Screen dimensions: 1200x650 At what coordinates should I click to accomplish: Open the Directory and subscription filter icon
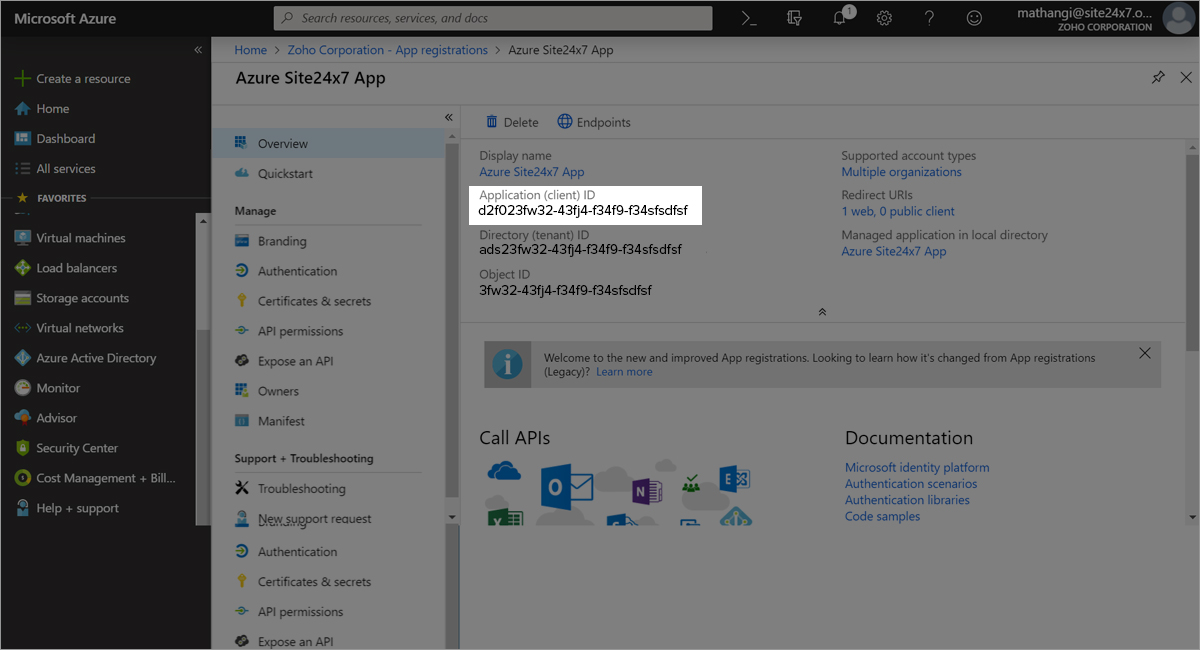[x=795, y=18]
